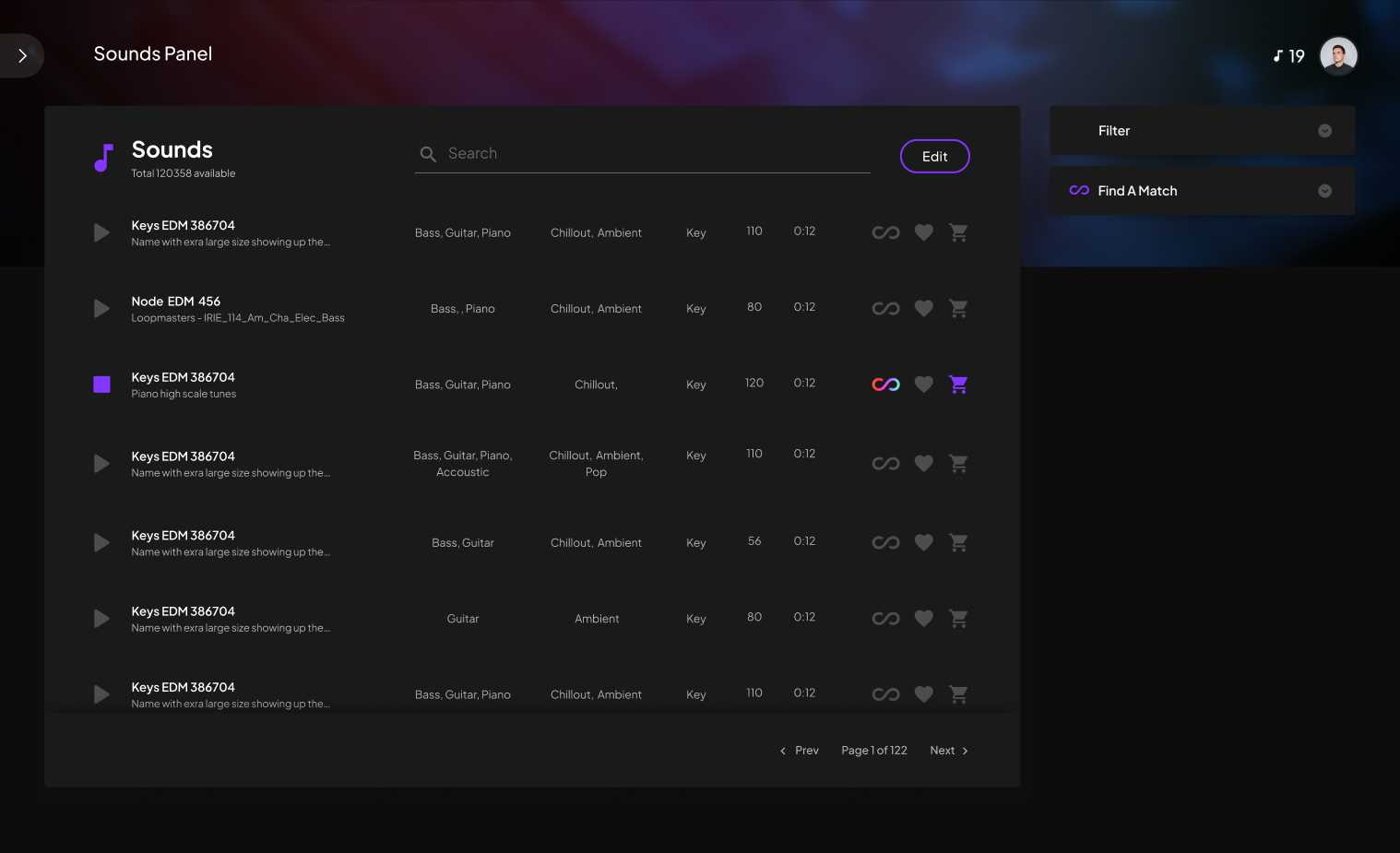This screenshot has height=853, width=1400.
Task: Add Node EDM 456 to cart
Action: click(958, 308)
